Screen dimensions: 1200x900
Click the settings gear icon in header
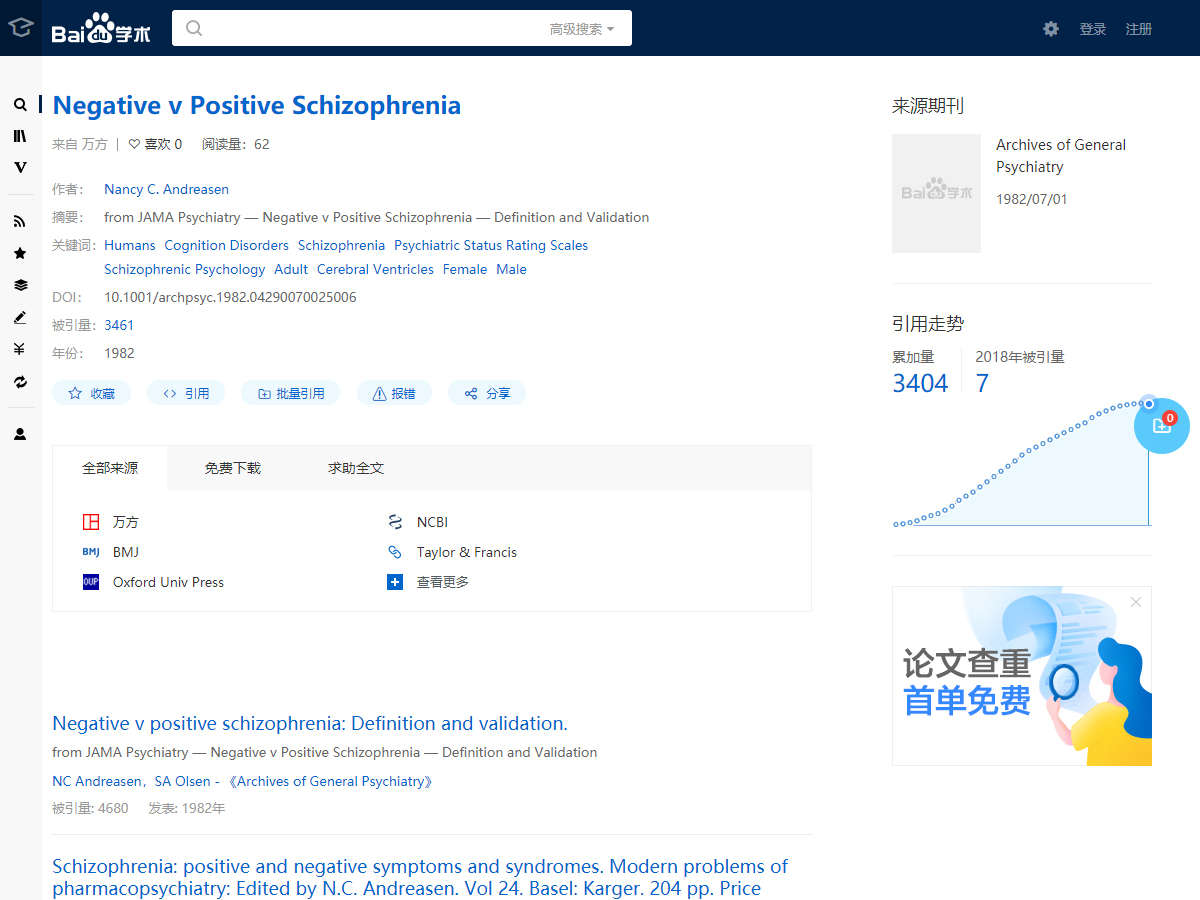[x=1051, y=29]
